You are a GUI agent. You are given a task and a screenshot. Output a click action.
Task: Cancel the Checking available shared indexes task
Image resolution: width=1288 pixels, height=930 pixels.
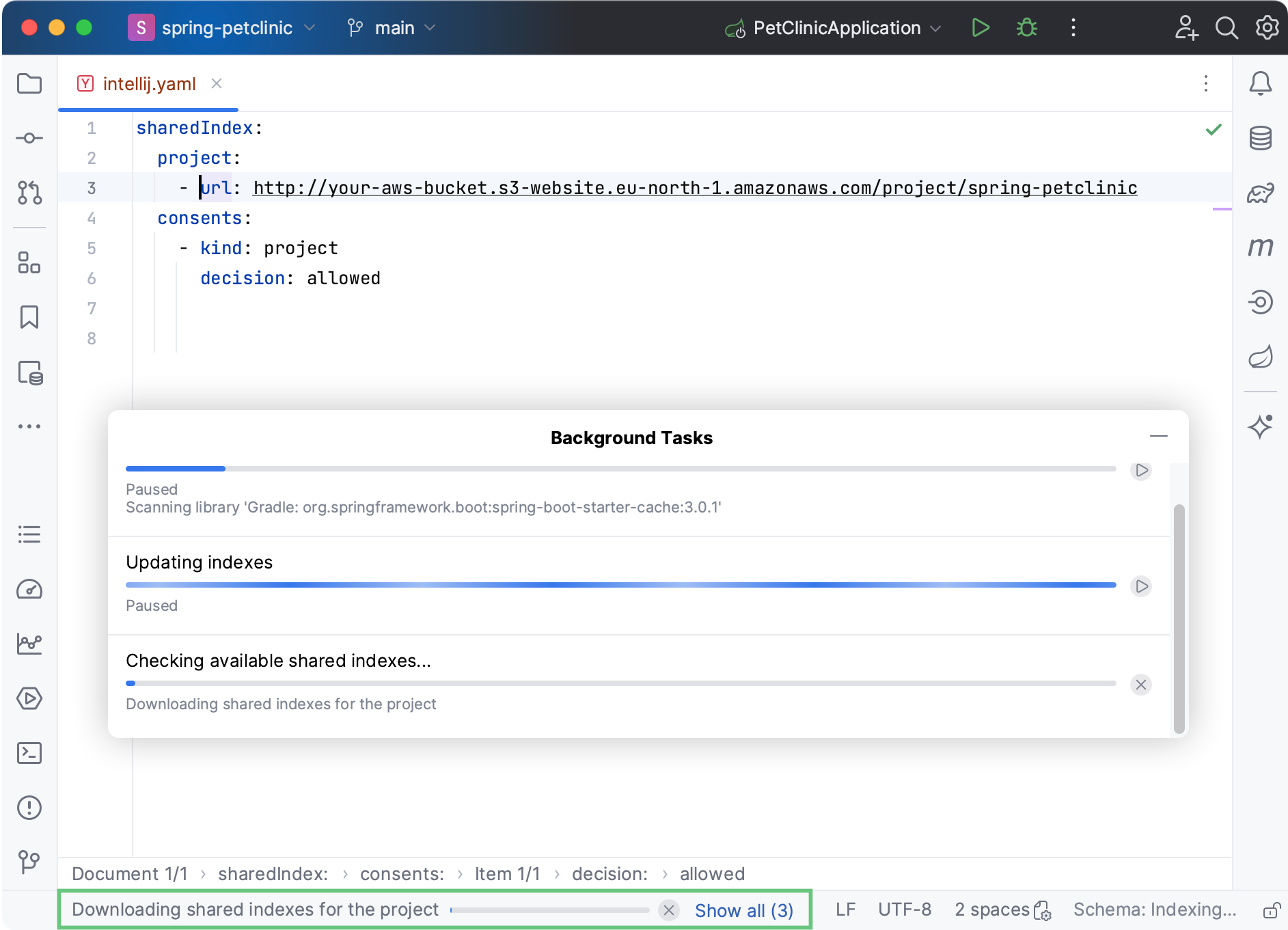click(x=1141, y=685)
